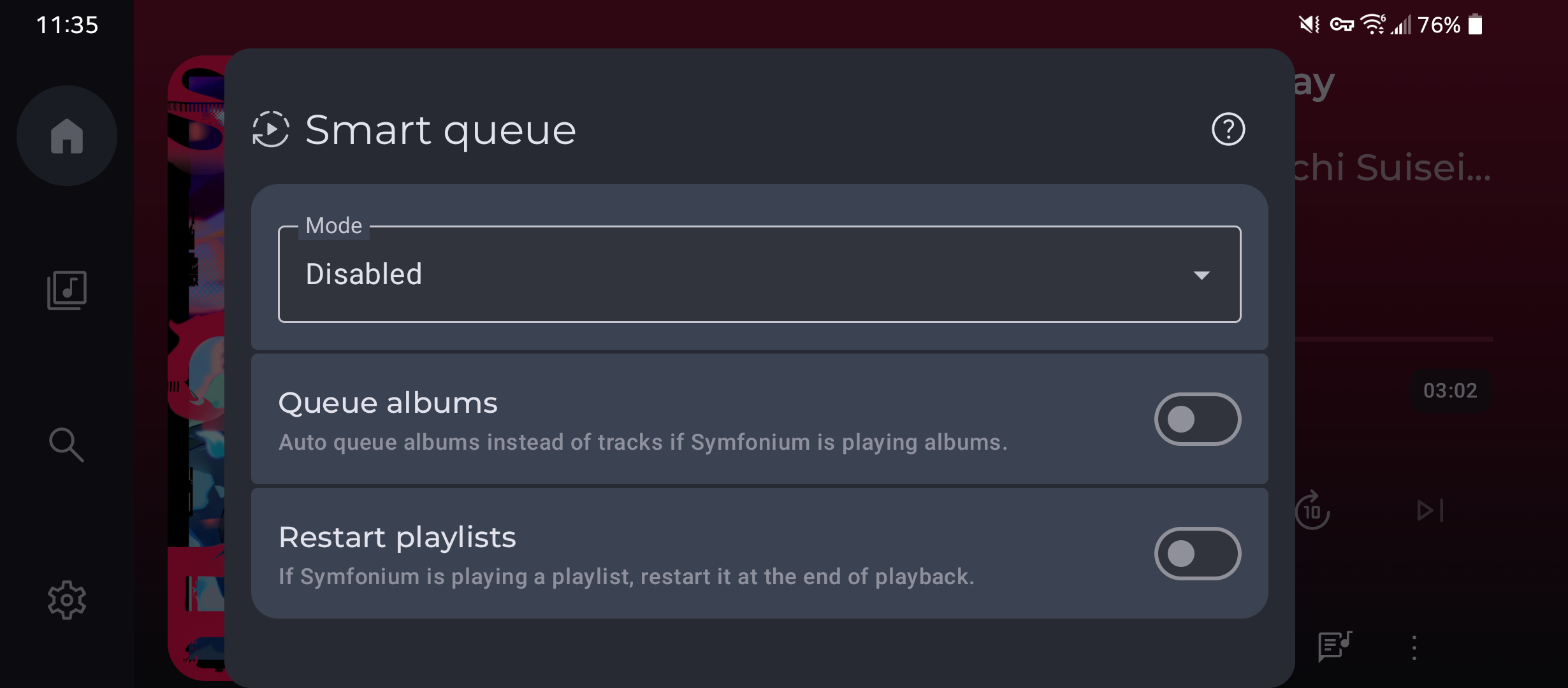Open the lyrics icon
This screenshot has width=1568, height=688.
pyautogui.click(x=1335, y=647)
